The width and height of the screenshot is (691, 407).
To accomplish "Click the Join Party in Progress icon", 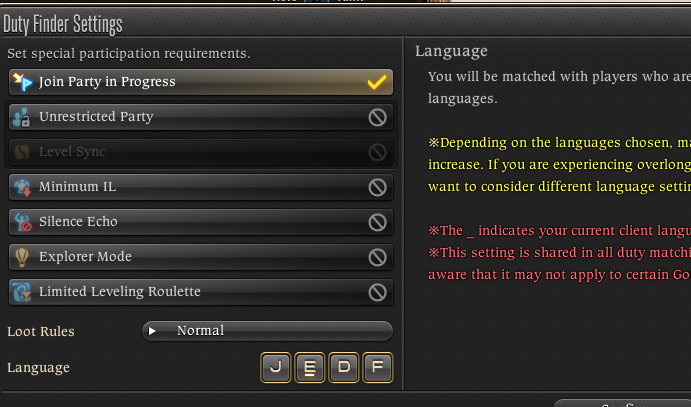I will click(x=22, y=82).
